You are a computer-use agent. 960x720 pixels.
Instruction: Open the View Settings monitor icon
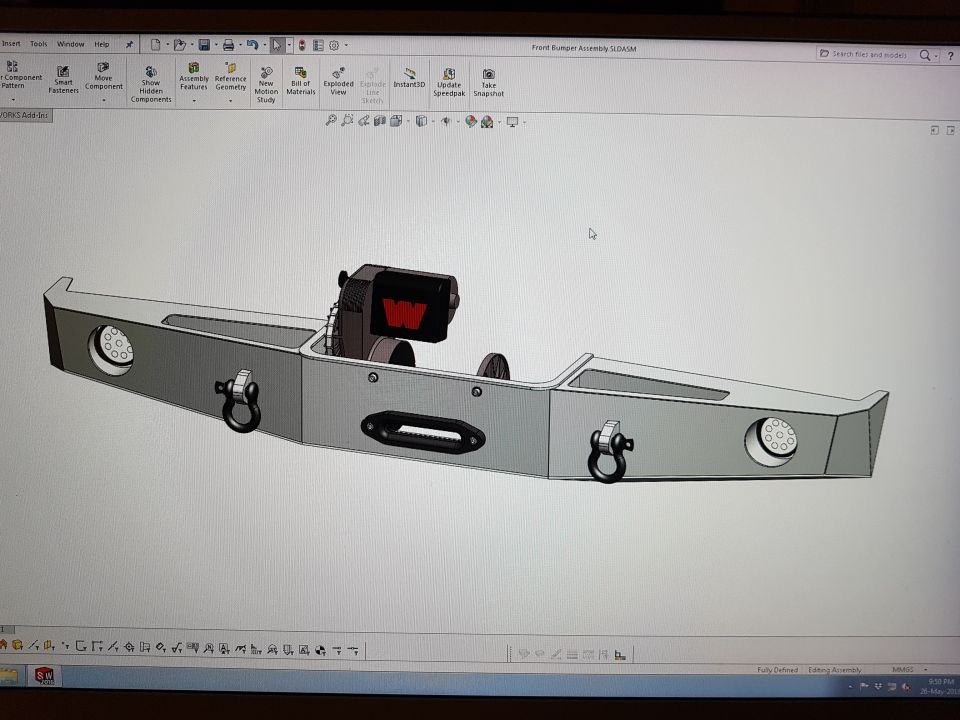512,122
